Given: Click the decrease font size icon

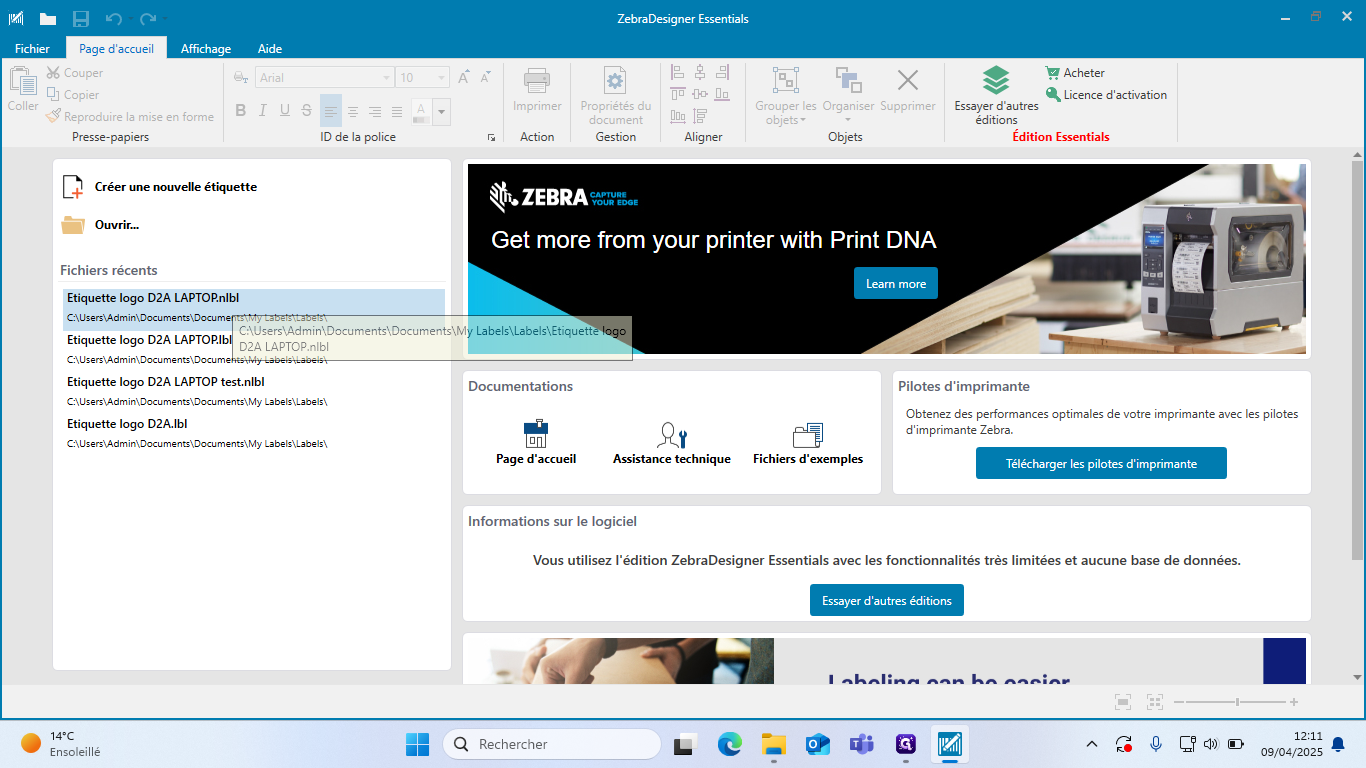Looking at the screenshot, I should tap(486, 77).
